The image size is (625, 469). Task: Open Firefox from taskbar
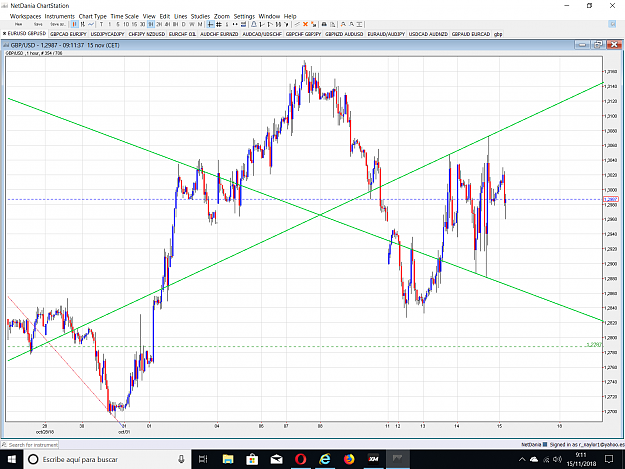[349, 459]
